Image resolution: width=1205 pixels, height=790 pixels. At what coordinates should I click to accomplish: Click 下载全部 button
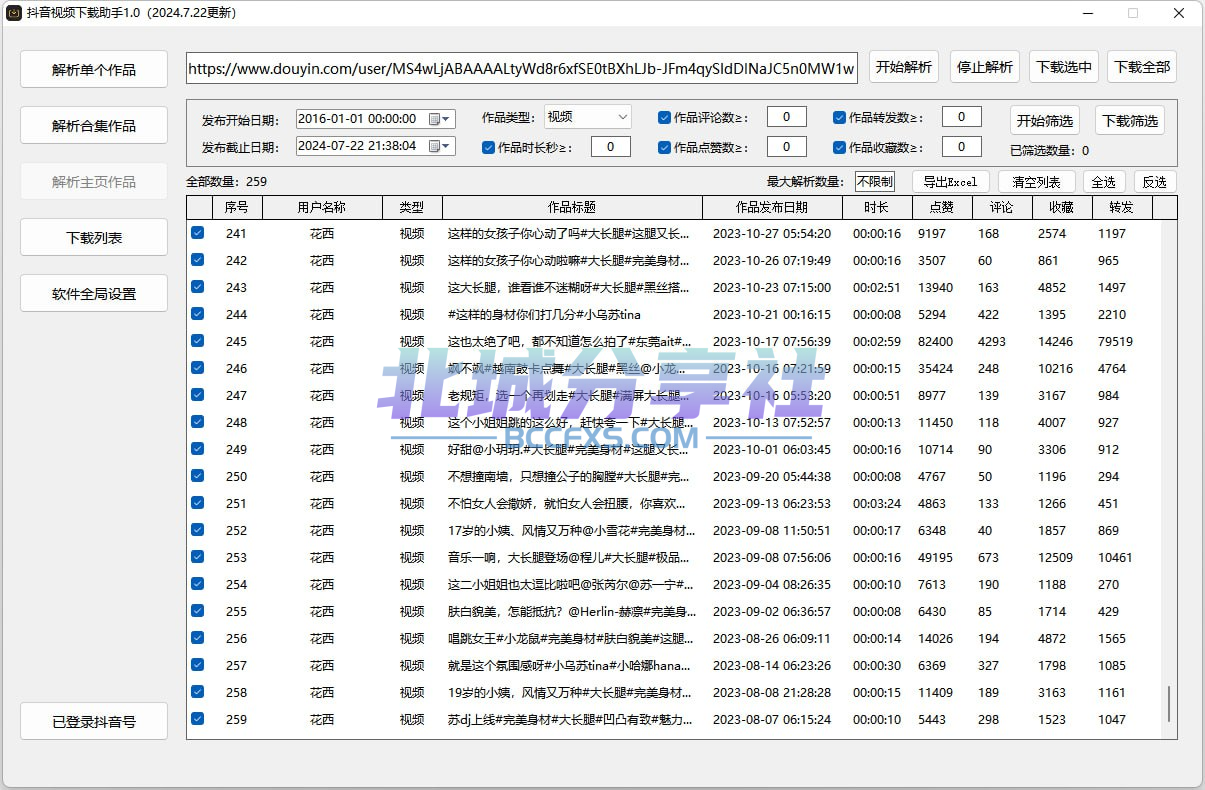[1142, 67]
